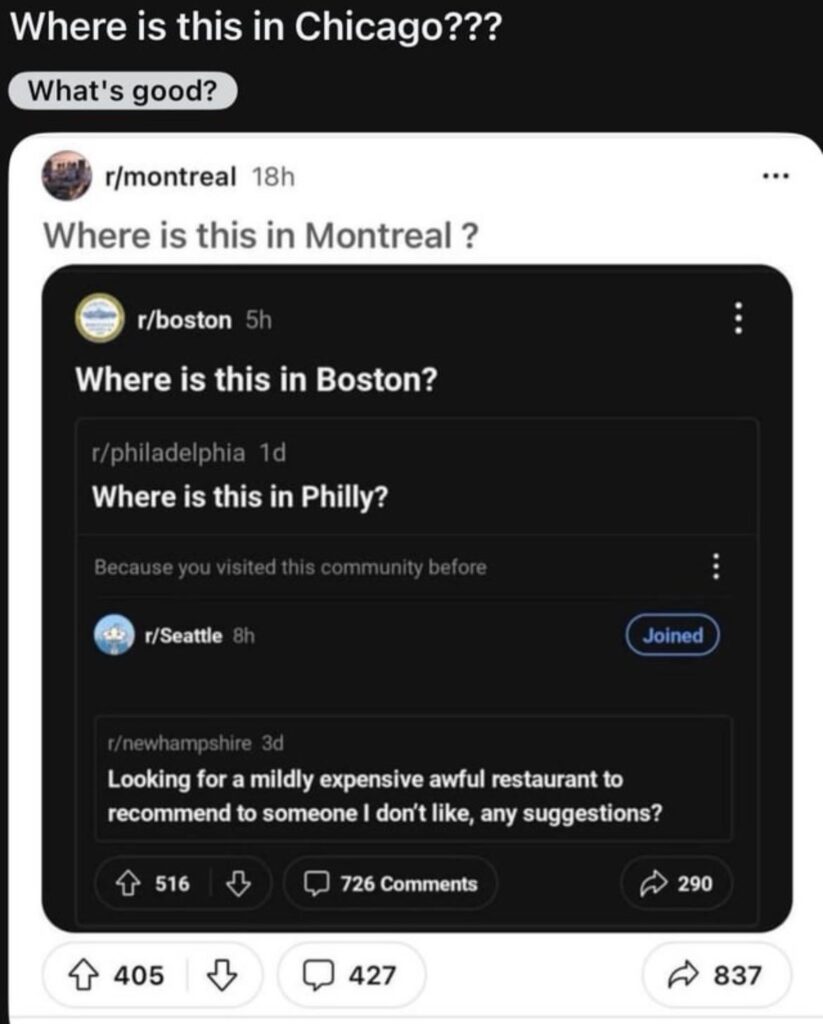The image size is (823, 1024).
Task: Downvote the outer post with 405 votes
Action: point(224,975)
